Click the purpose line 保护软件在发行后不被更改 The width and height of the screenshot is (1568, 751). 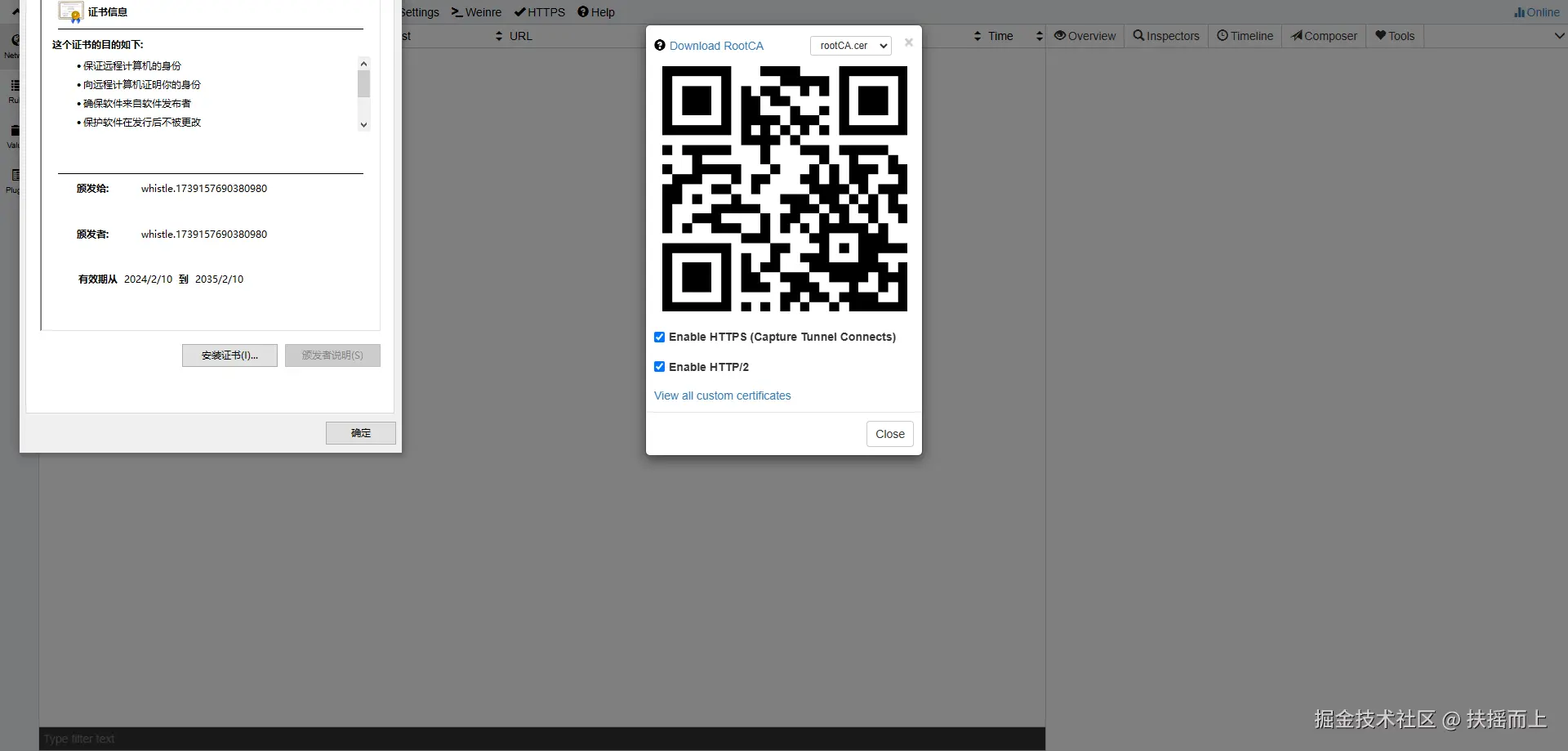142,123
